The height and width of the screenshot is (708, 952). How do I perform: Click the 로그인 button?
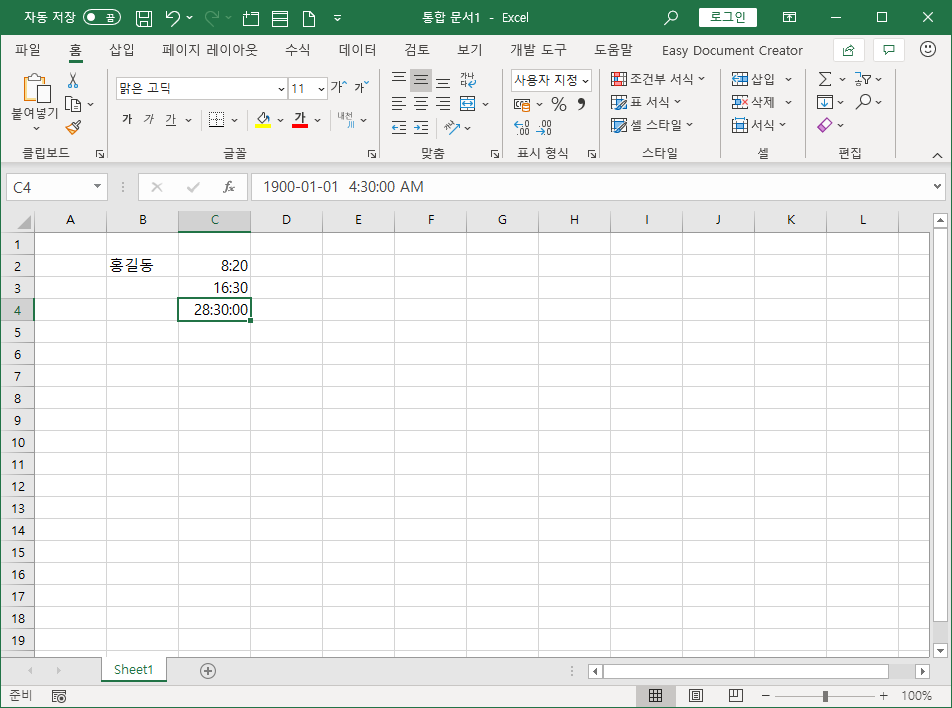[727, 17]
